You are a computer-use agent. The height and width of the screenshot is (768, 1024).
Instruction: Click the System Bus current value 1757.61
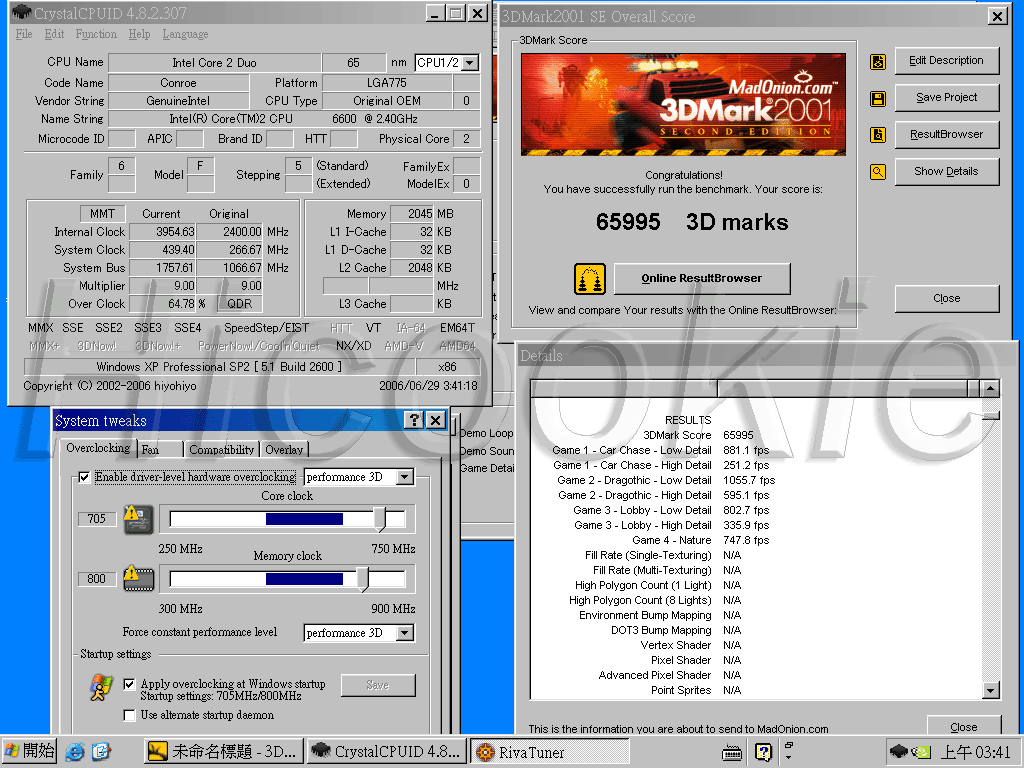(163, 268)
